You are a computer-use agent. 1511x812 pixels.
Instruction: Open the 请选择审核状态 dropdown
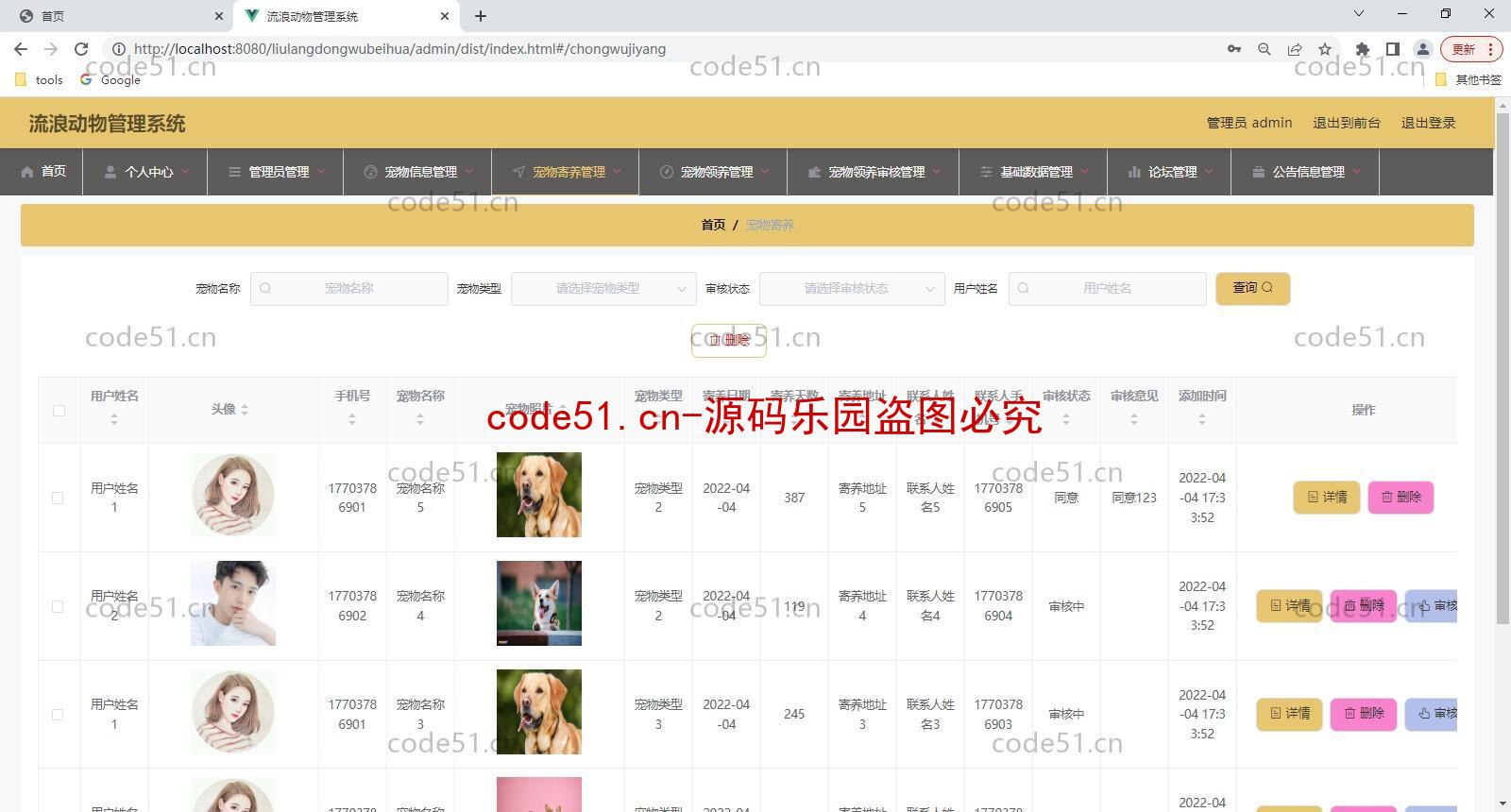pos(852,289)
